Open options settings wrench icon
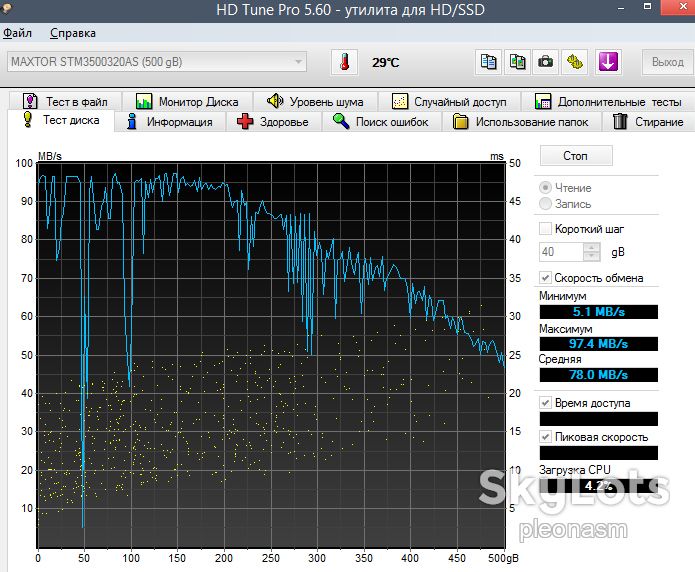The height and width of the screenshot is (572, 695). point(574,62)
